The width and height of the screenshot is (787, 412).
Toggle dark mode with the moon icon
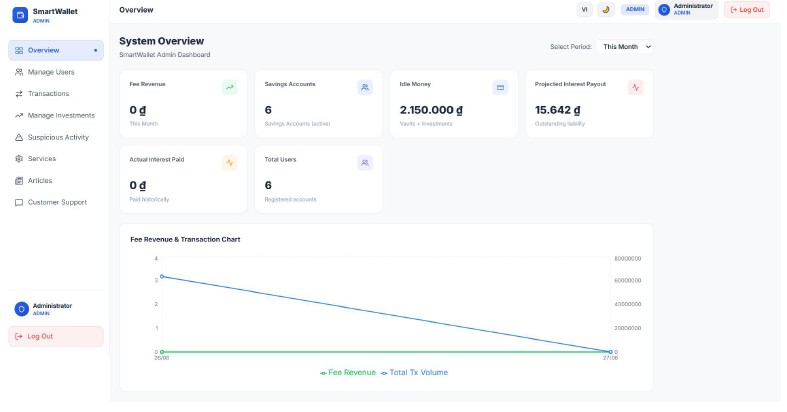pyautogui.click(x=606, y=10)
